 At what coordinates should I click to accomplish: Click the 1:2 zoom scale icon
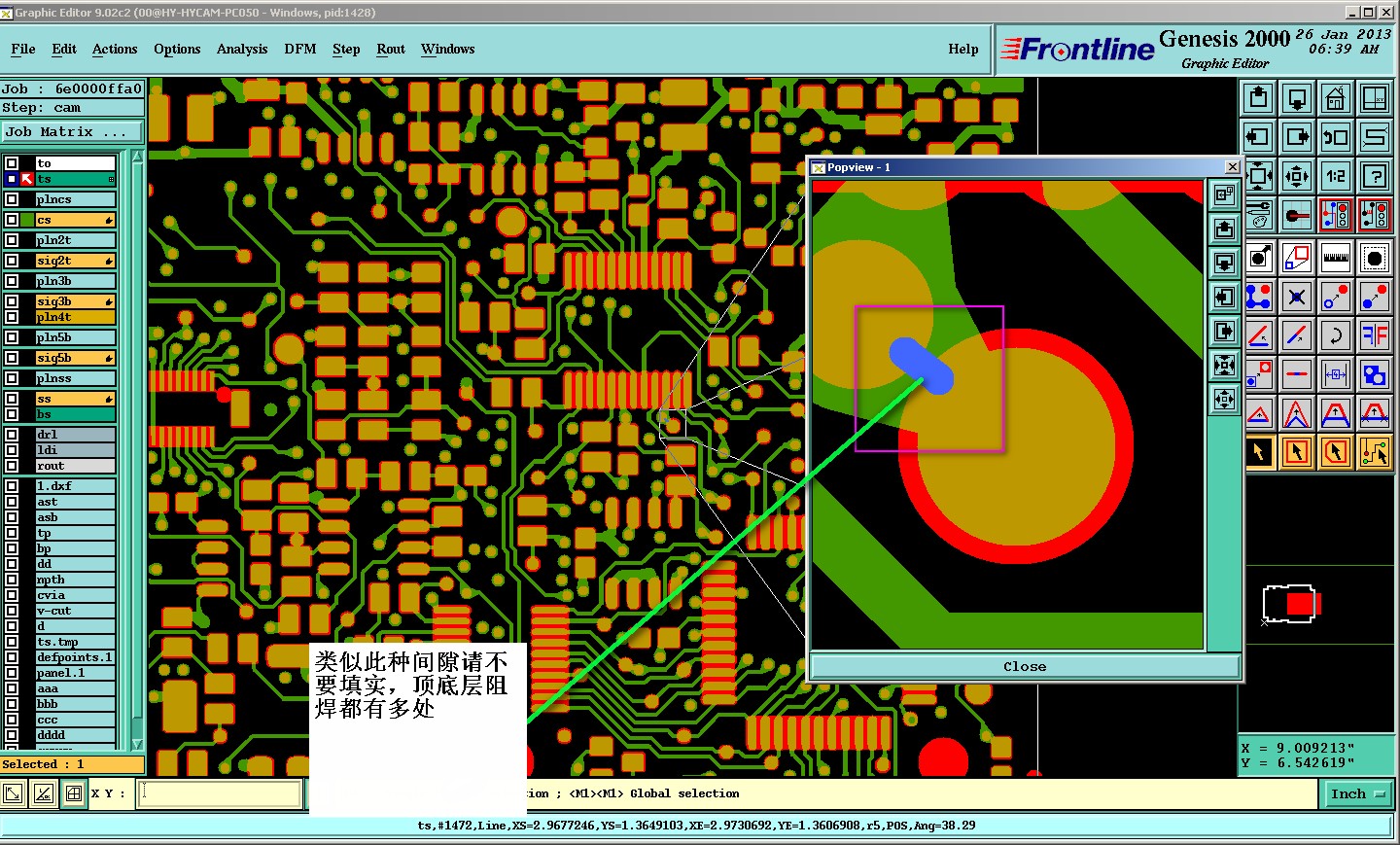pos(1336,176)
